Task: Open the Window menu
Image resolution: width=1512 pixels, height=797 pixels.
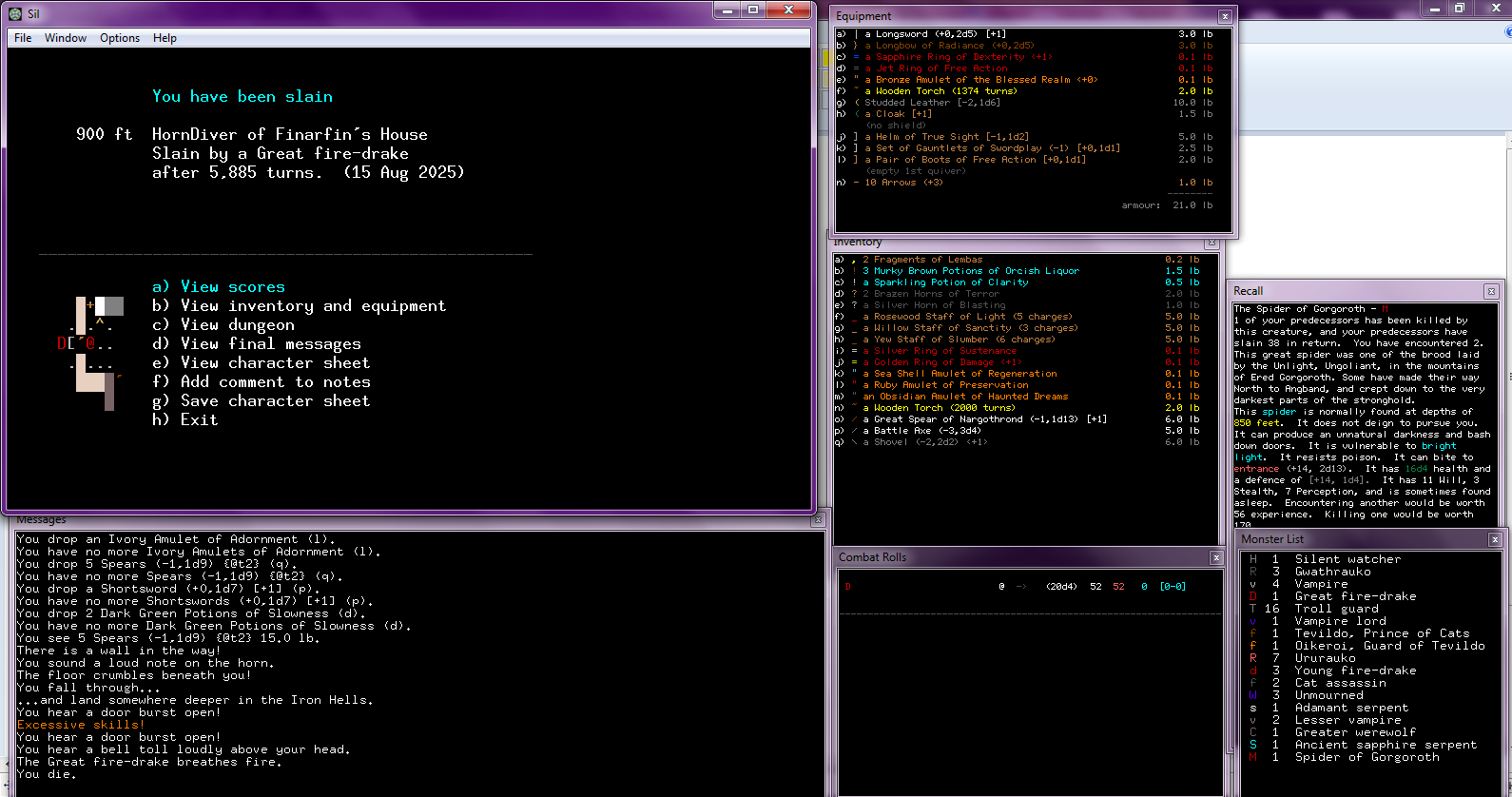Action: (x=66, y=38)
